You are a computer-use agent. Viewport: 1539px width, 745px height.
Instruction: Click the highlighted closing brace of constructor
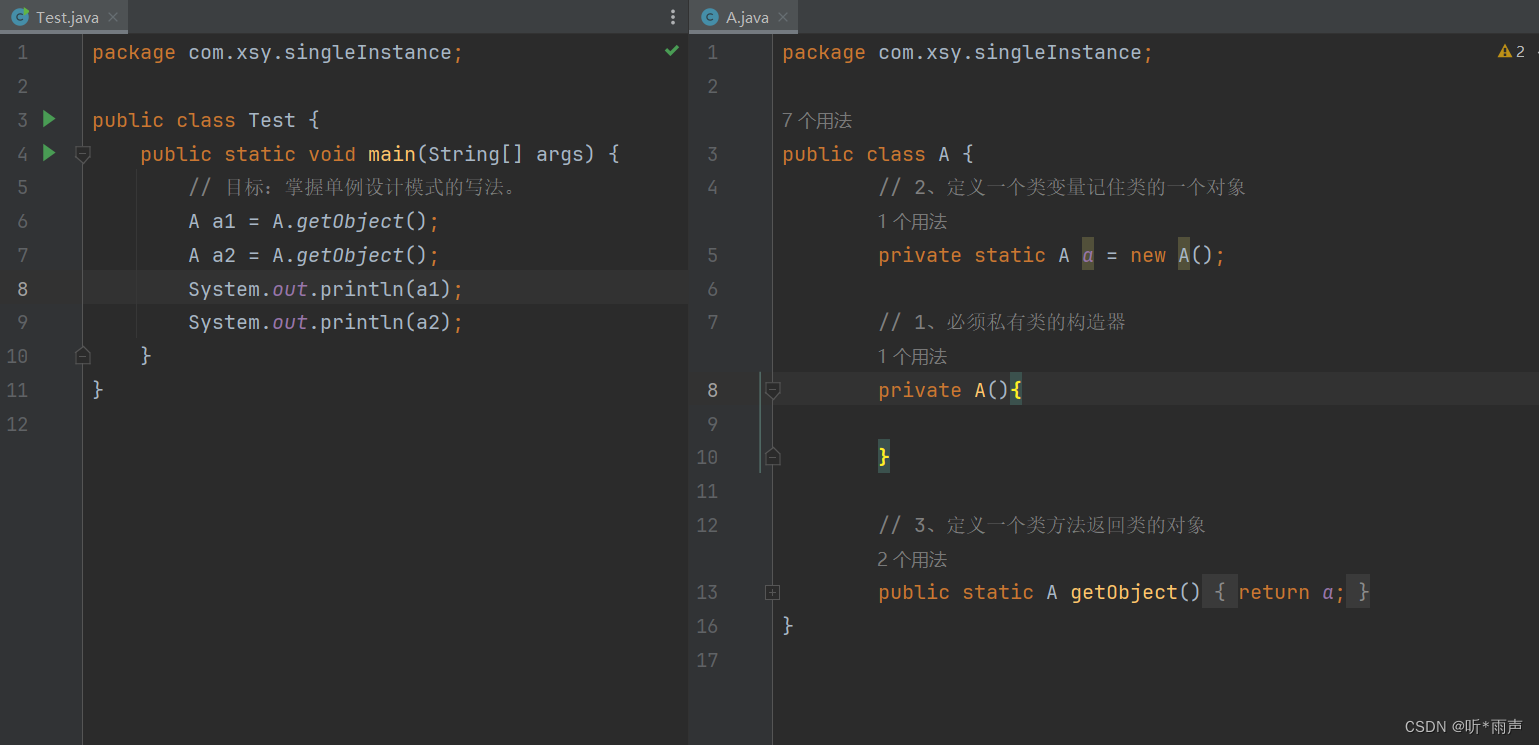(x=884, y=457)
